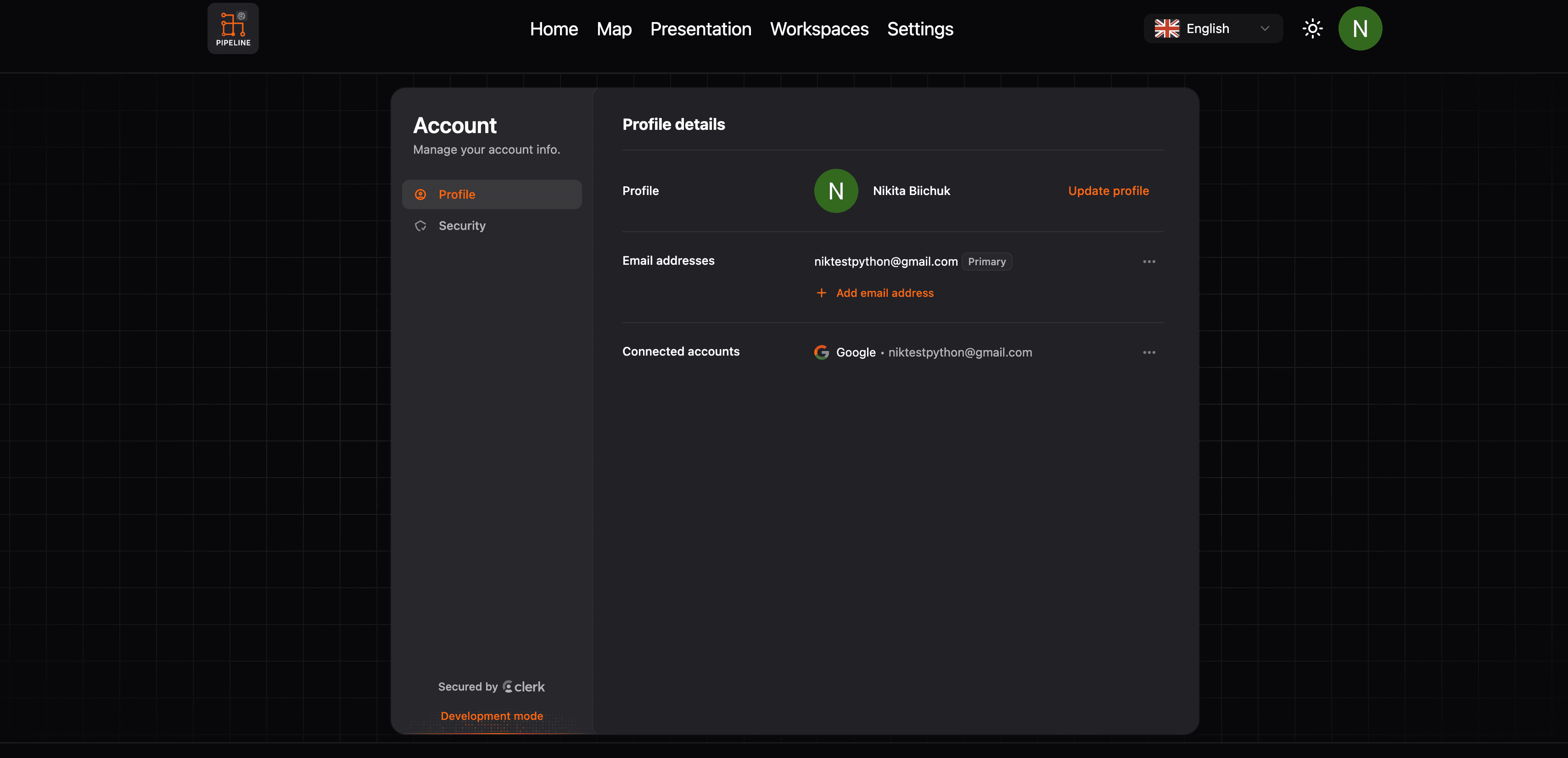Click the Pipeline logo icon
This screenshot has height=758, width=1568.
[x=233, y=28]
